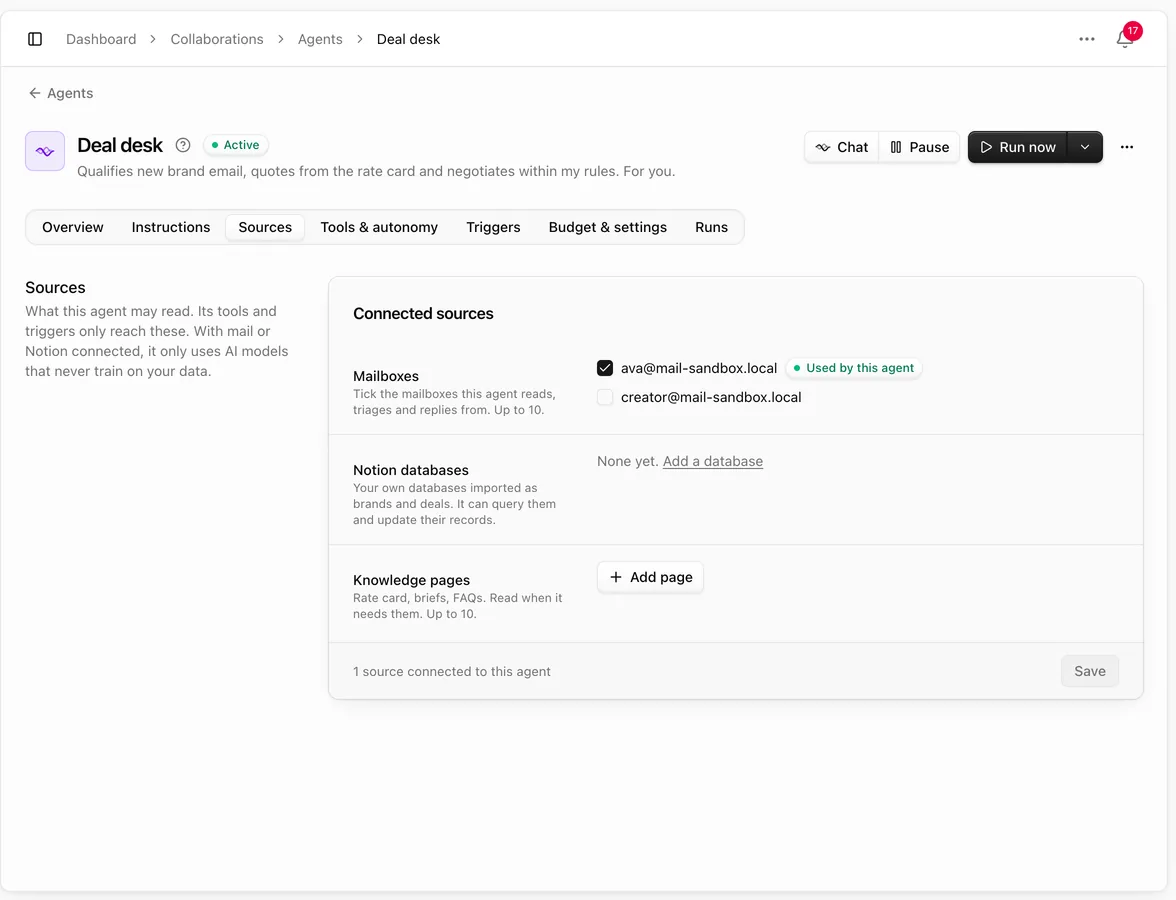Click the Knowledge pages label
The width and height of the screenshot is (1176, 900).
point(412,580)
